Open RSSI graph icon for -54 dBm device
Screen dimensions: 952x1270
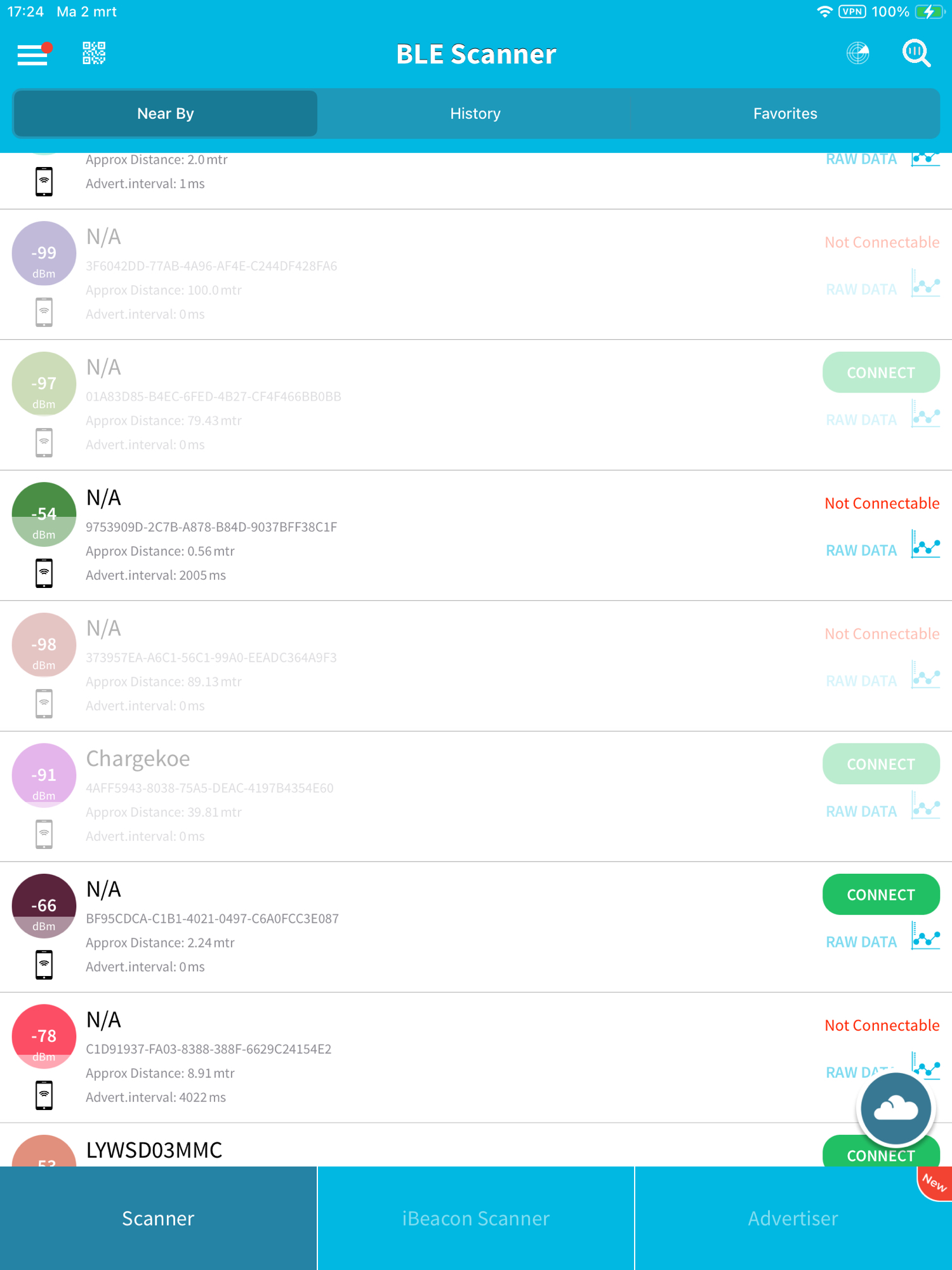click(x=925, y=545)
